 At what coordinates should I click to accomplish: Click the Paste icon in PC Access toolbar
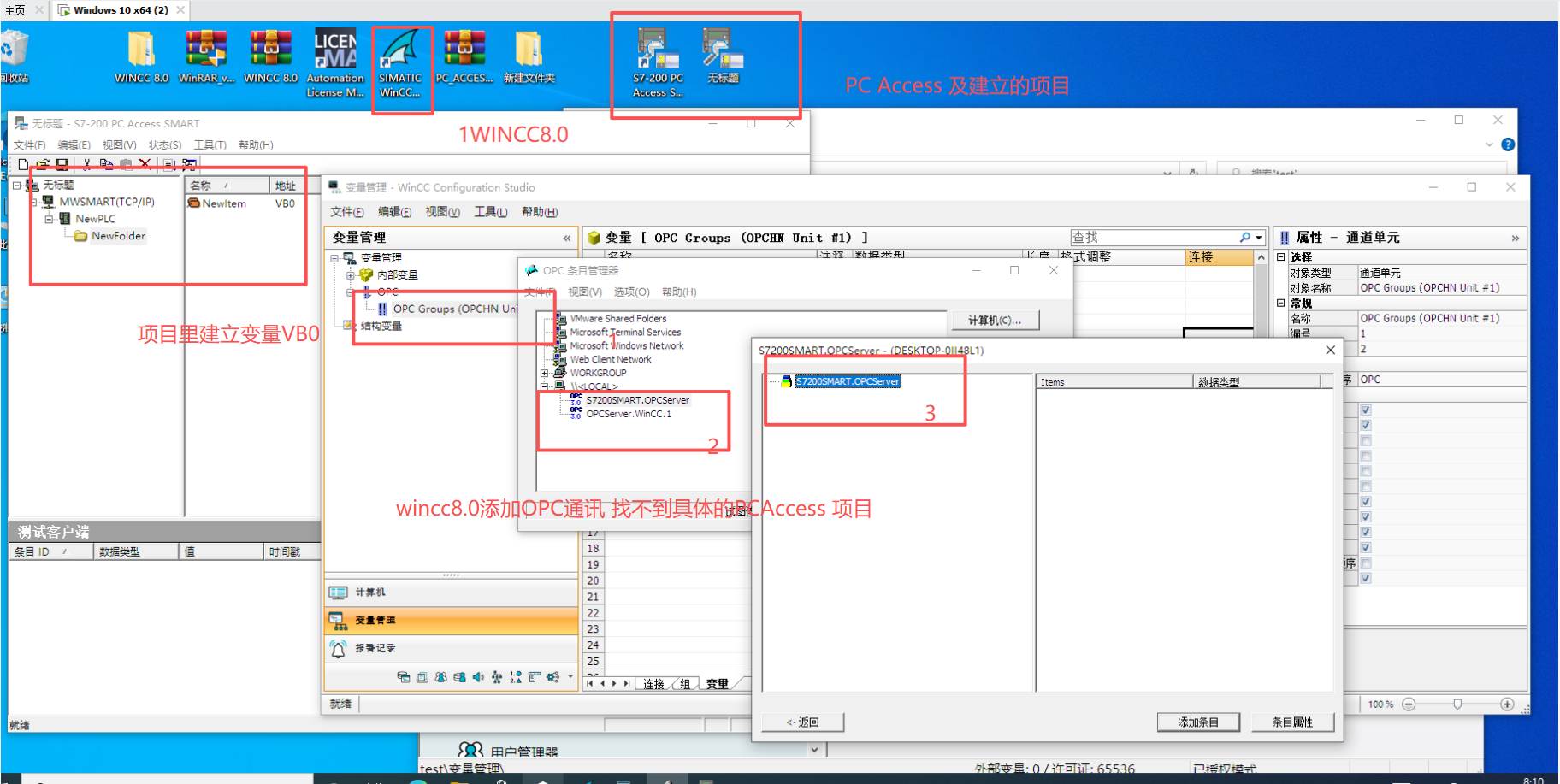point(126,164)
